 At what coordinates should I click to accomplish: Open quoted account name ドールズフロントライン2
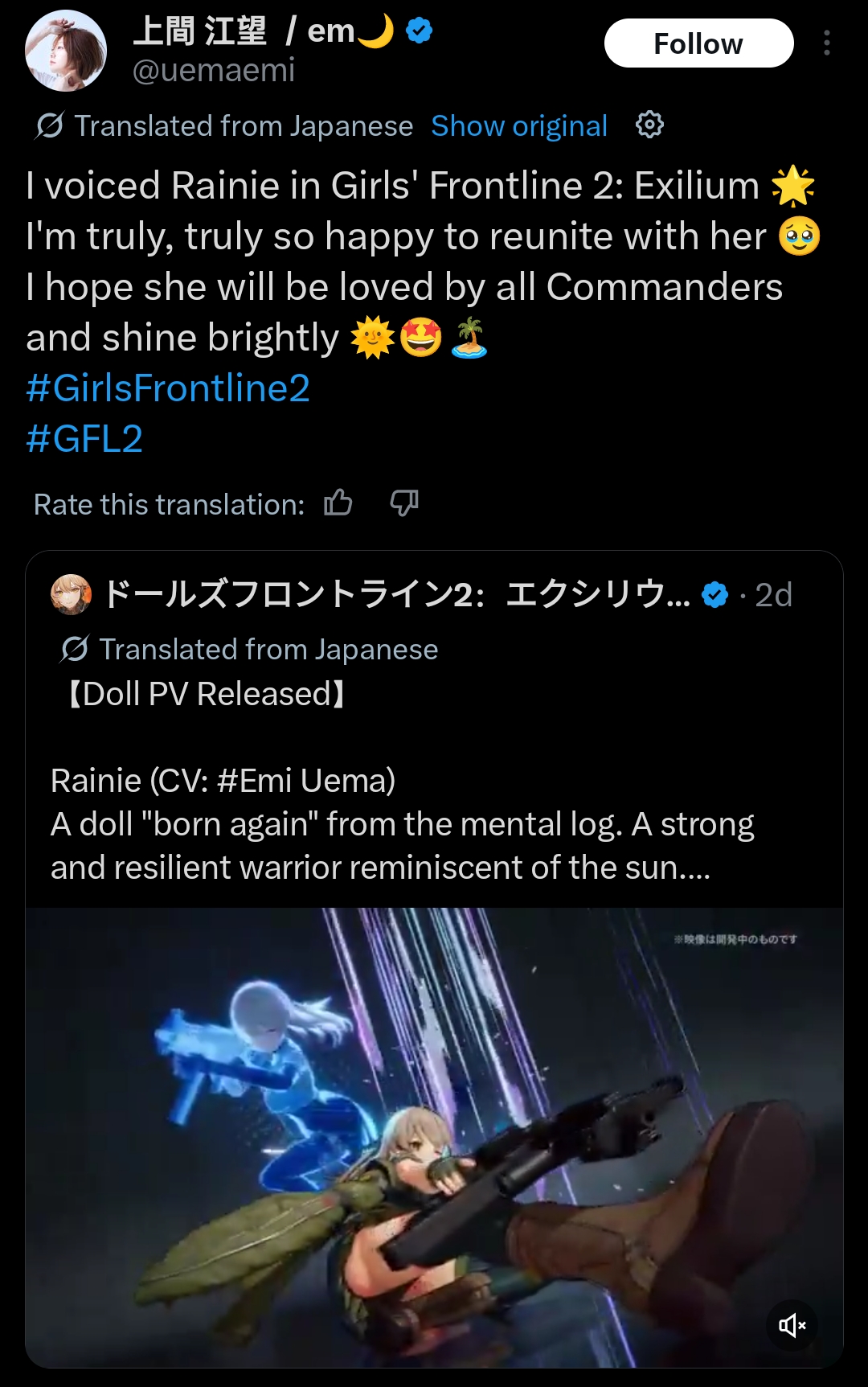pos(396,595)
